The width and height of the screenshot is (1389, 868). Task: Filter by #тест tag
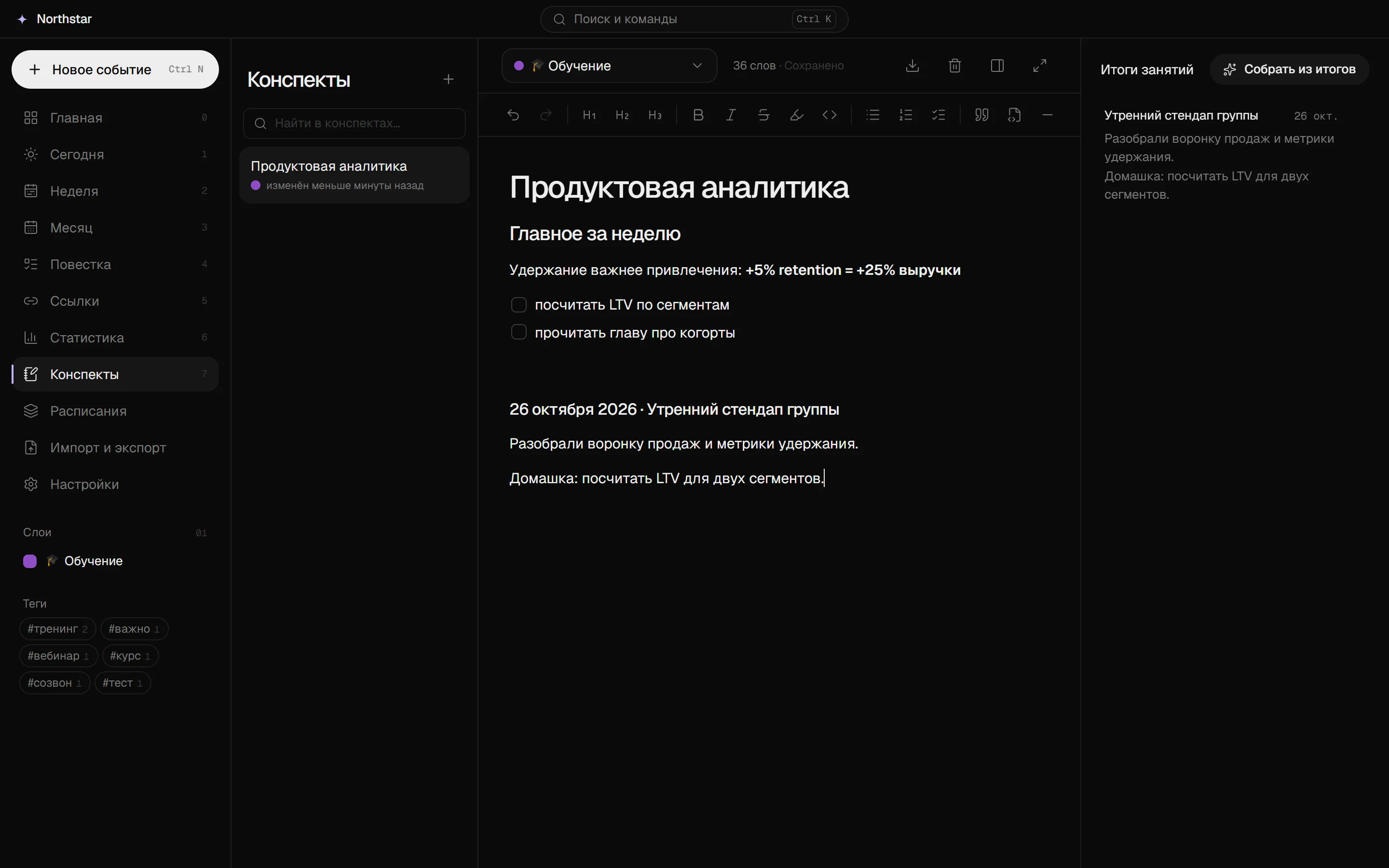click(122, 682)
